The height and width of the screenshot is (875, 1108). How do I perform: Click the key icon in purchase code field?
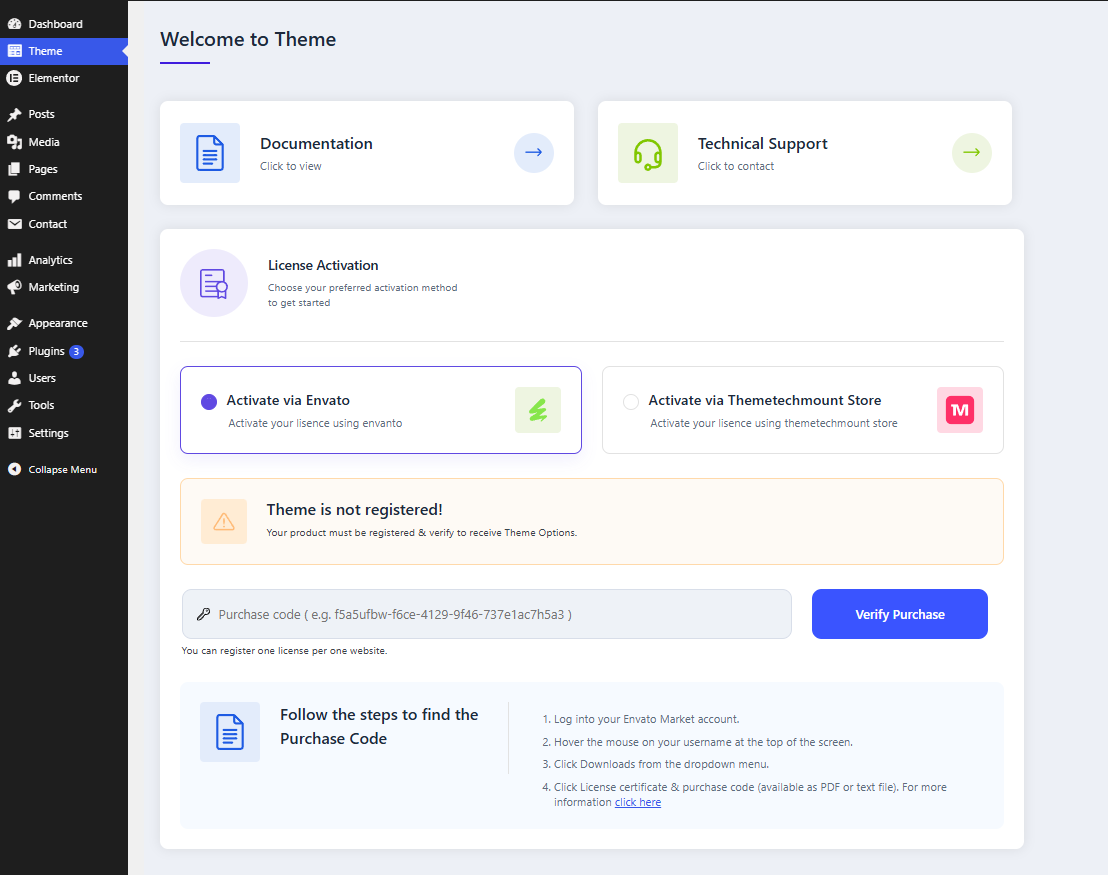tap(204, 614)
